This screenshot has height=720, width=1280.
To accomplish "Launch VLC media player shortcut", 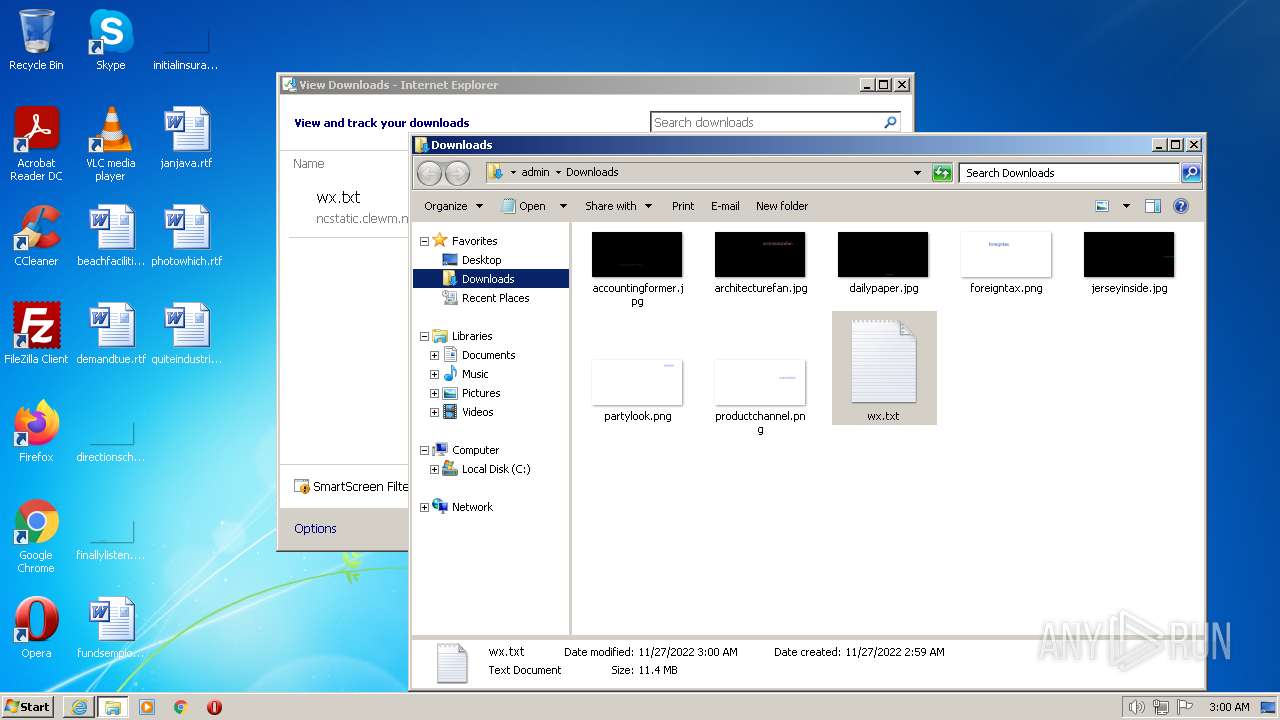I will pos(110,144).
